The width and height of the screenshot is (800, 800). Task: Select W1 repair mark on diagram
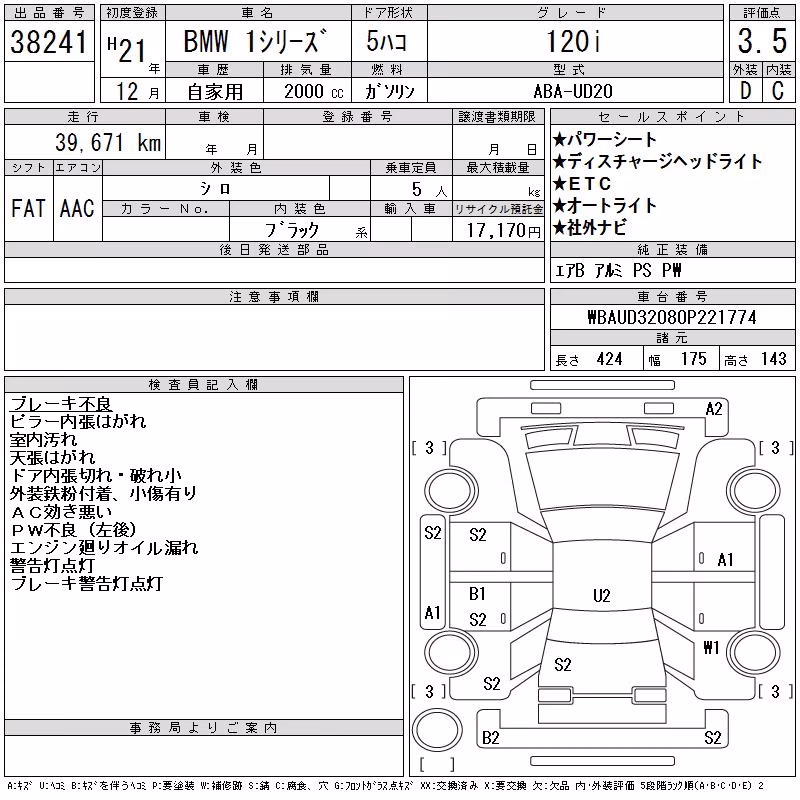click(x=711, y=648)
